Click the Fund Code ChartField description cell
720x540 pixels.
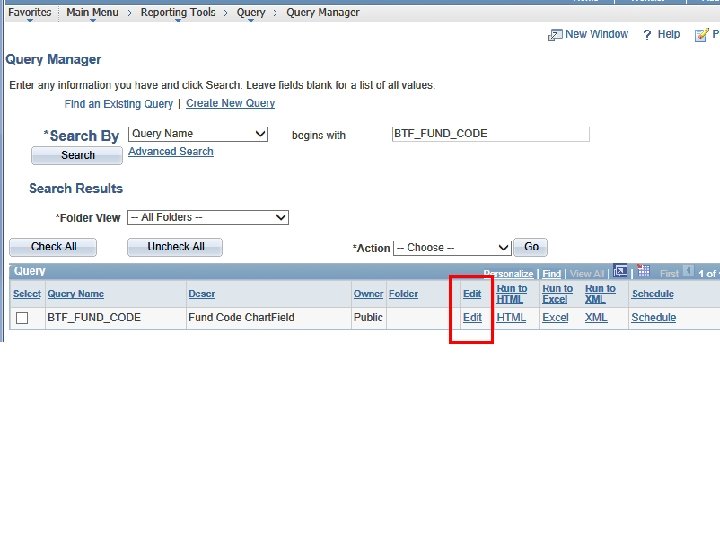pyautogui.click(x=242, y=317)
